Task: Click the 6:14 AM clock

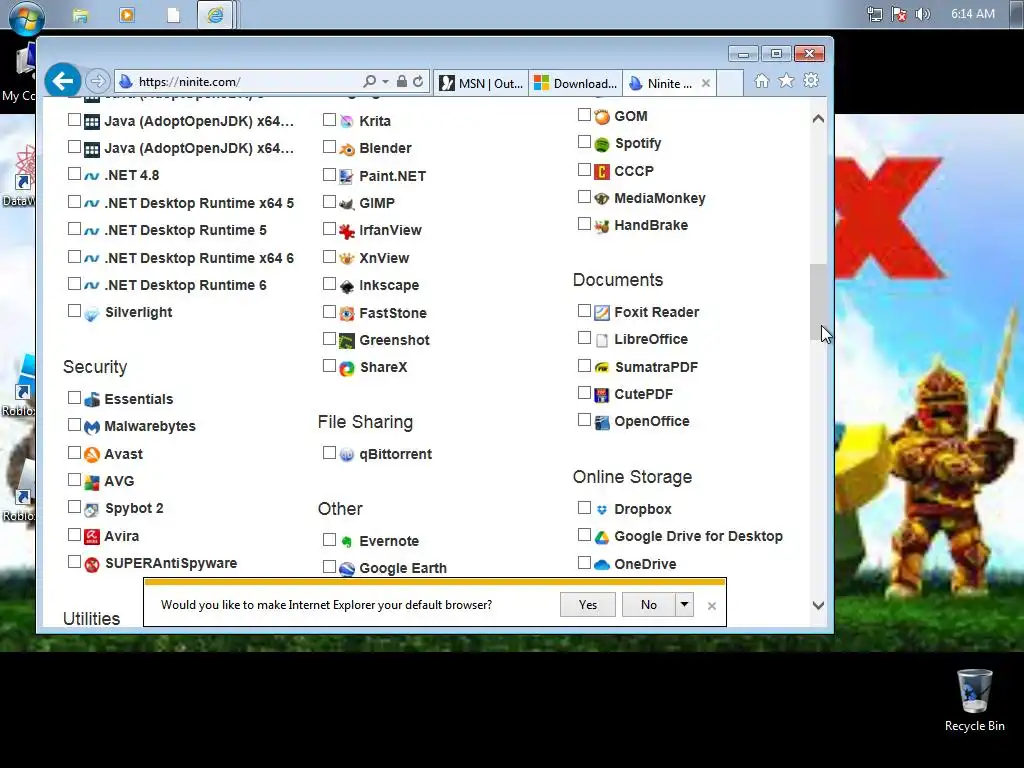Action: pos(972,14)
